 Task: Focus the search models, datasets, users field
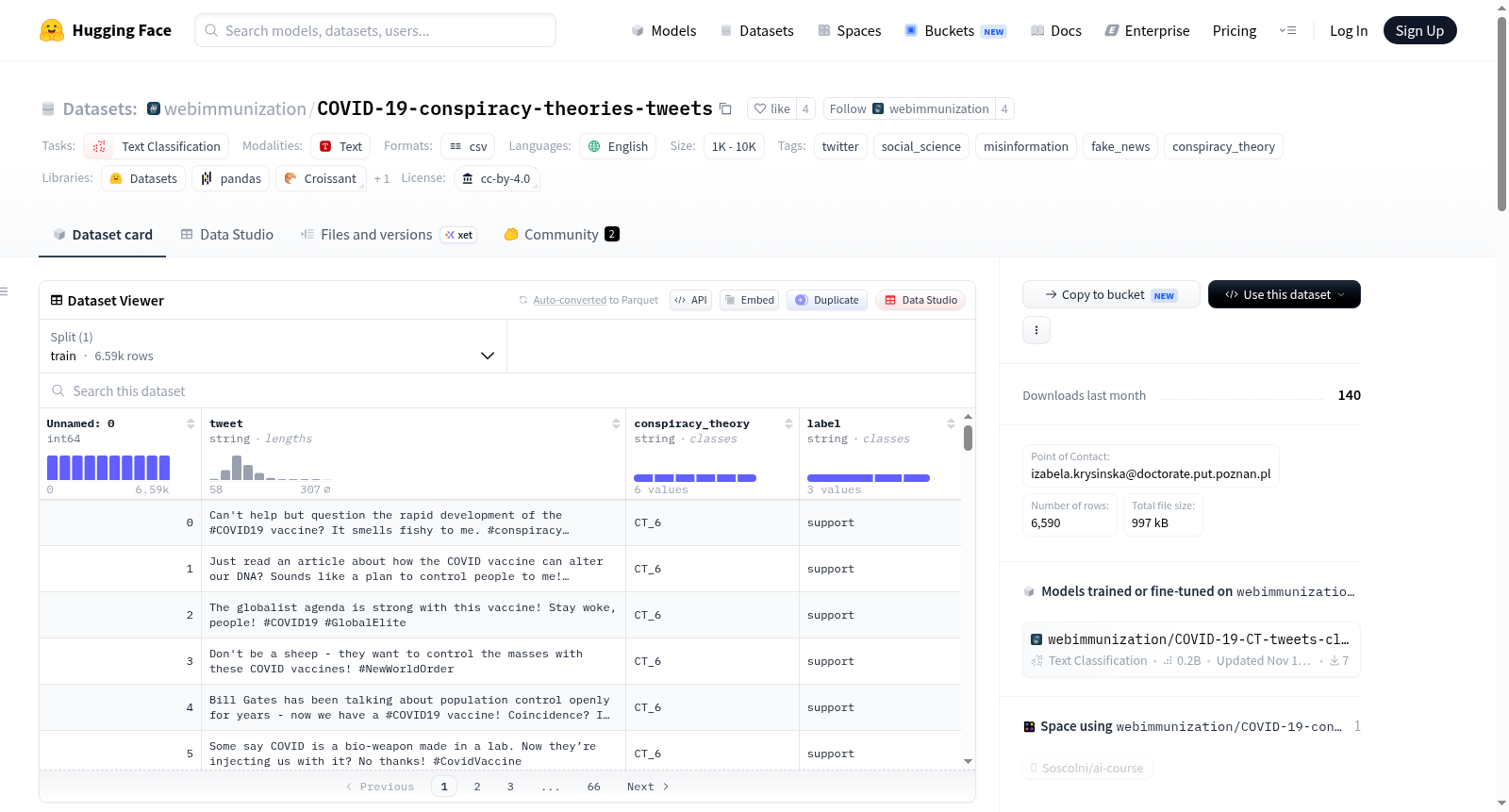[x=375, y=30]
